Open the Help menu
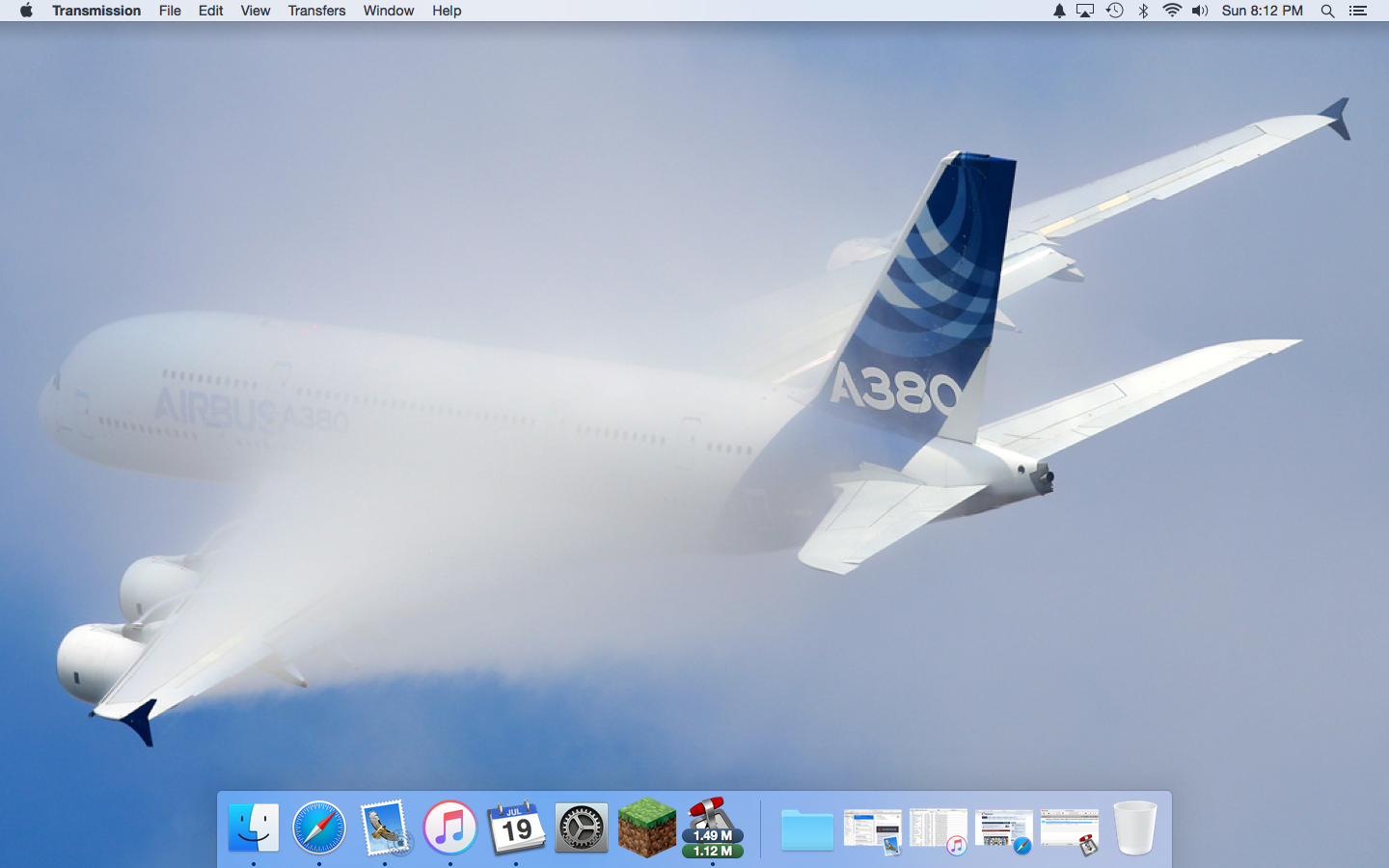The height and width of the screenshot is (868, 1389). click(x=447, y=11)
